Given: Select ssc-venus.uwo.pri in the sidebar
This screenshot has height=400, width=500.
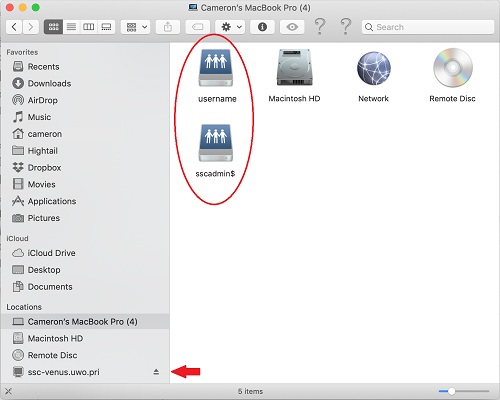Looking at the screenshot, I should 85,372.
